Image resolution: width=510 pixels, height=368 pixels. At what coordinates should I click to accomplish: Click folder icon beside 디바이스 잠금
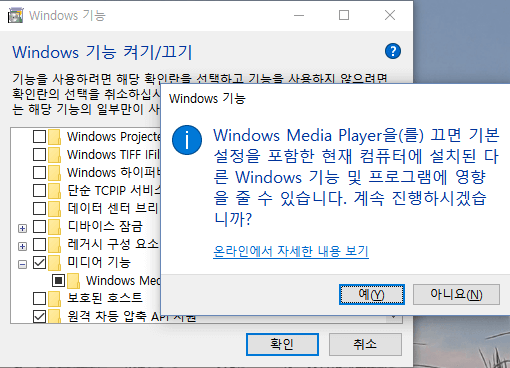point(54,227)
